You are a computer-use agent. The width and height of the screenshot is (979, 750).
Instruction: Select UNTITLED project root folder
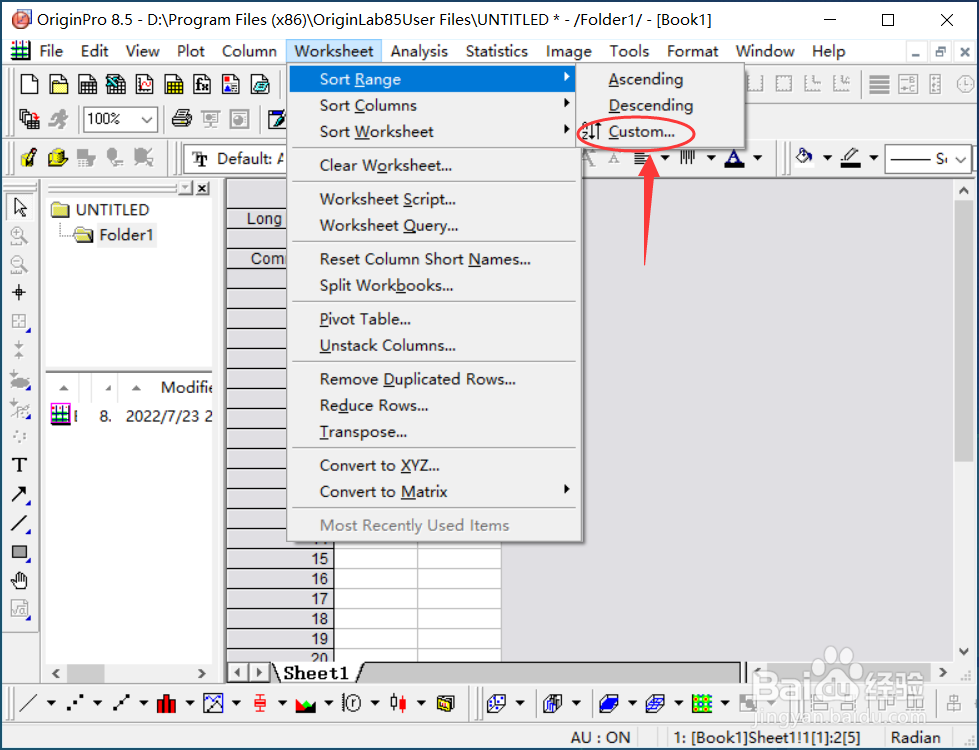[112, 210]
